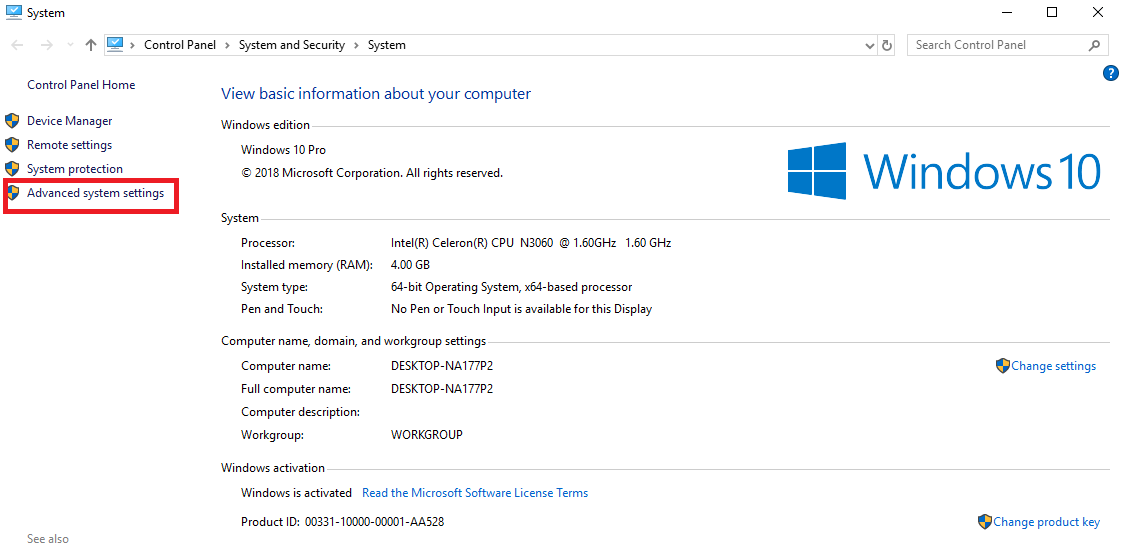Viewport: 1121px width, 550px height.
Task: Click the System window title bar icon
Action: 13,11
